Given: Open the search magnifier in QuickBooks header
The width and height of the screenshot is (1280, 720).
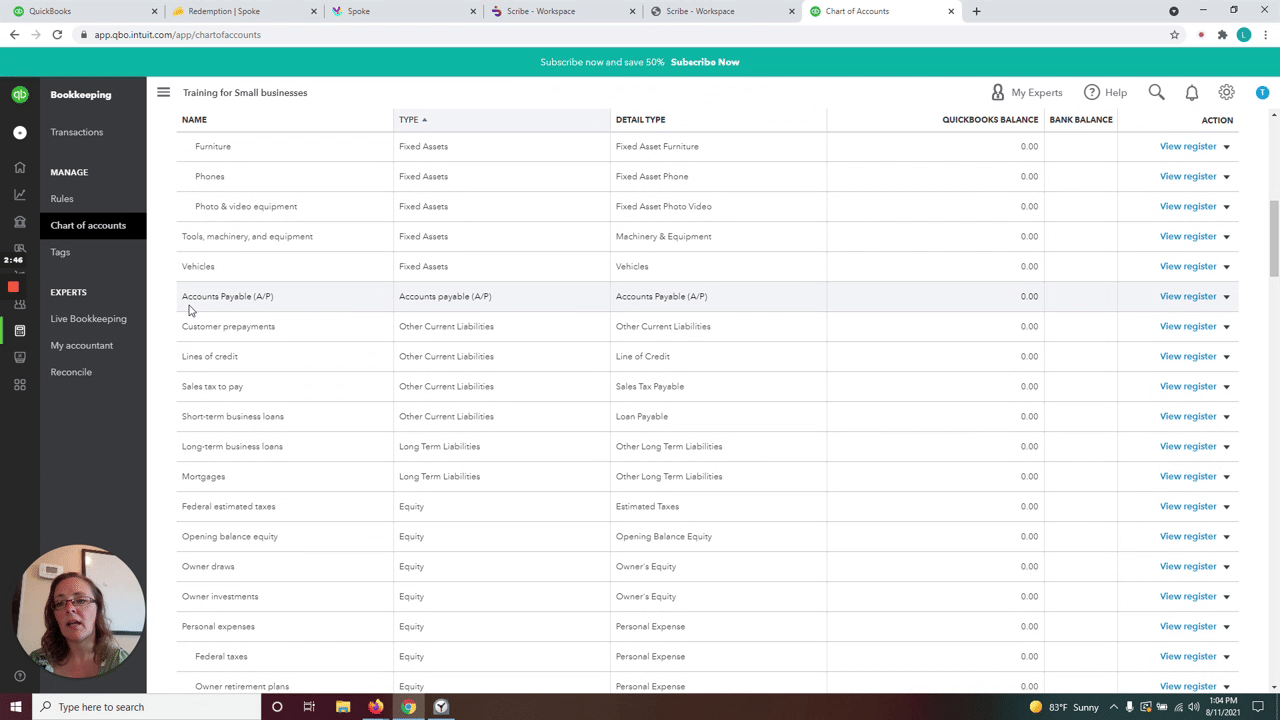Looking at the screenshot, I should [1156, 92].
